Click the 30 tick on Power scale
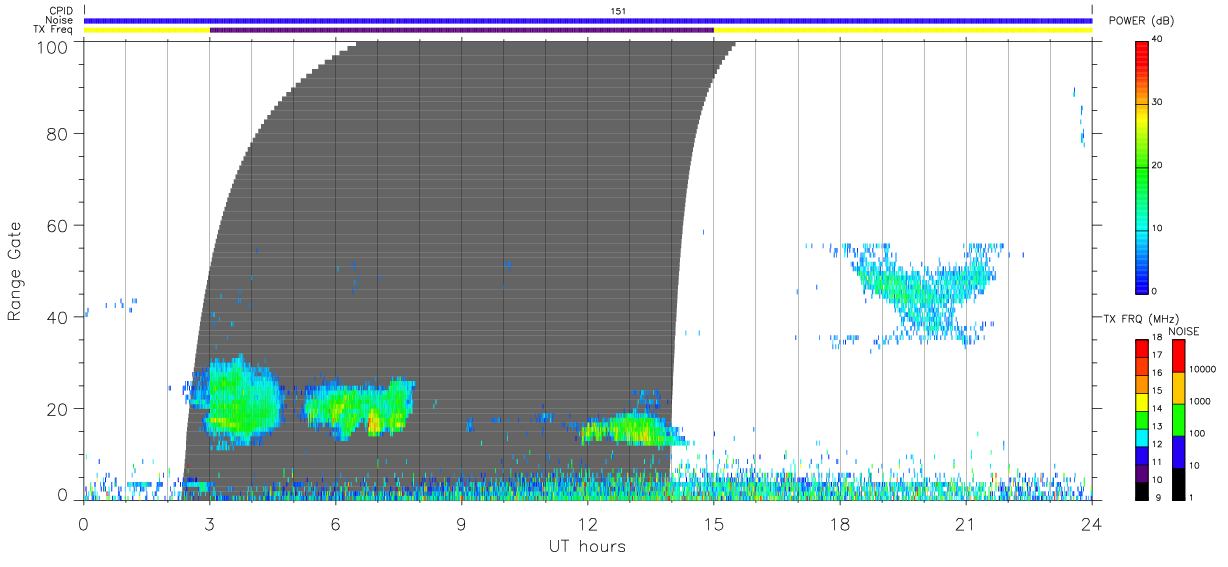This screenshot has height=567, width=1228. point(1158,102)
